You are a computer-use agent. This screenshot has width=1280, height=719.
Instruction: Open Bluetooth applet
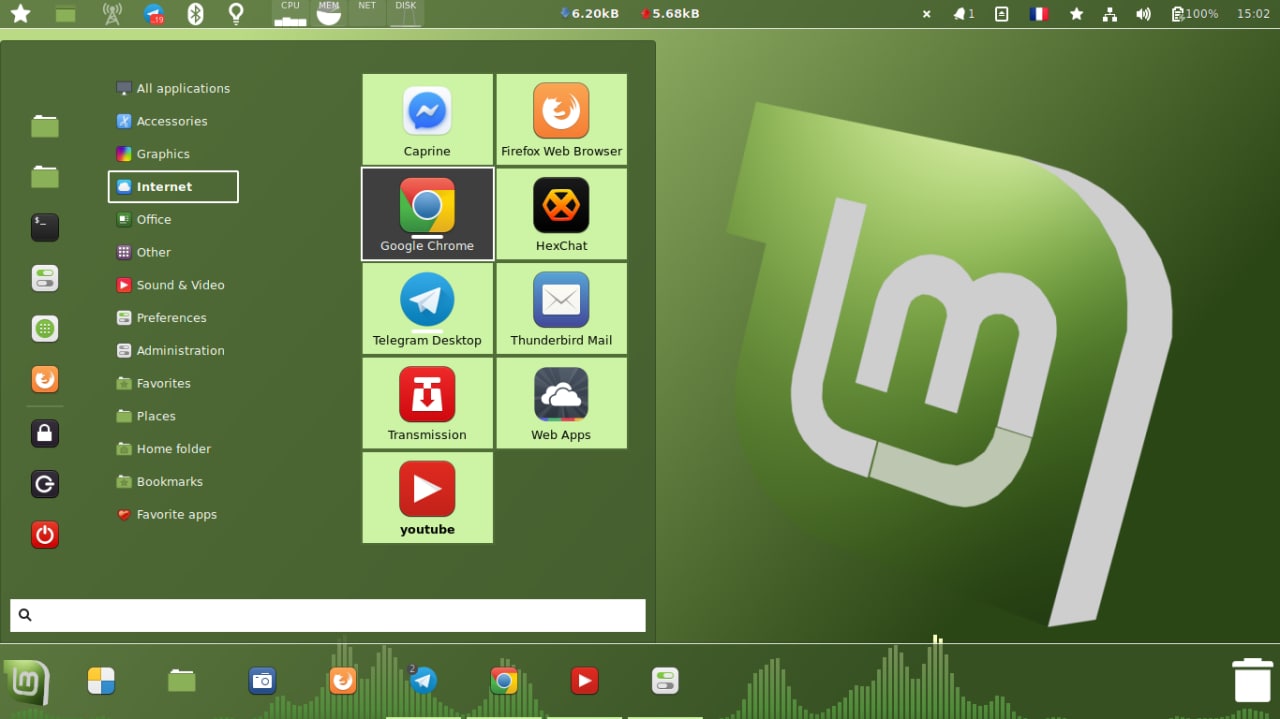[x=196, y=14]
